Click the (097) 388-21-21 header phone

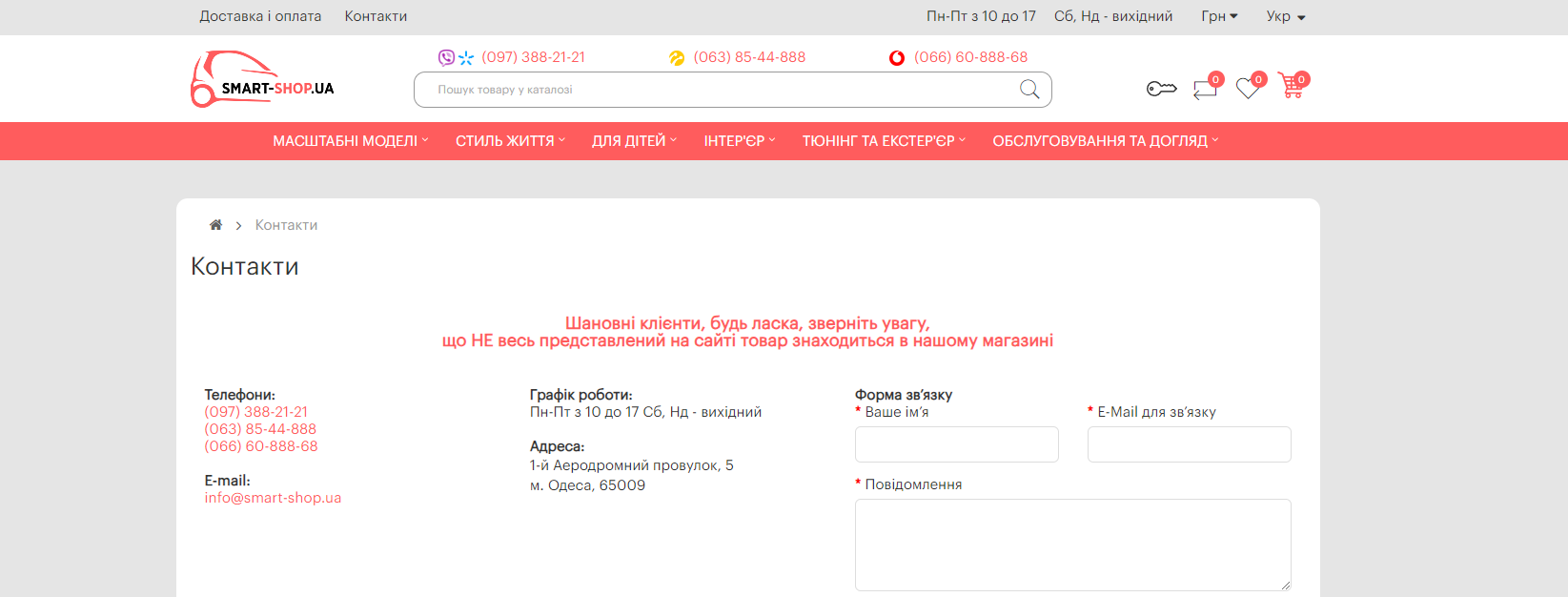pos(533,57)
